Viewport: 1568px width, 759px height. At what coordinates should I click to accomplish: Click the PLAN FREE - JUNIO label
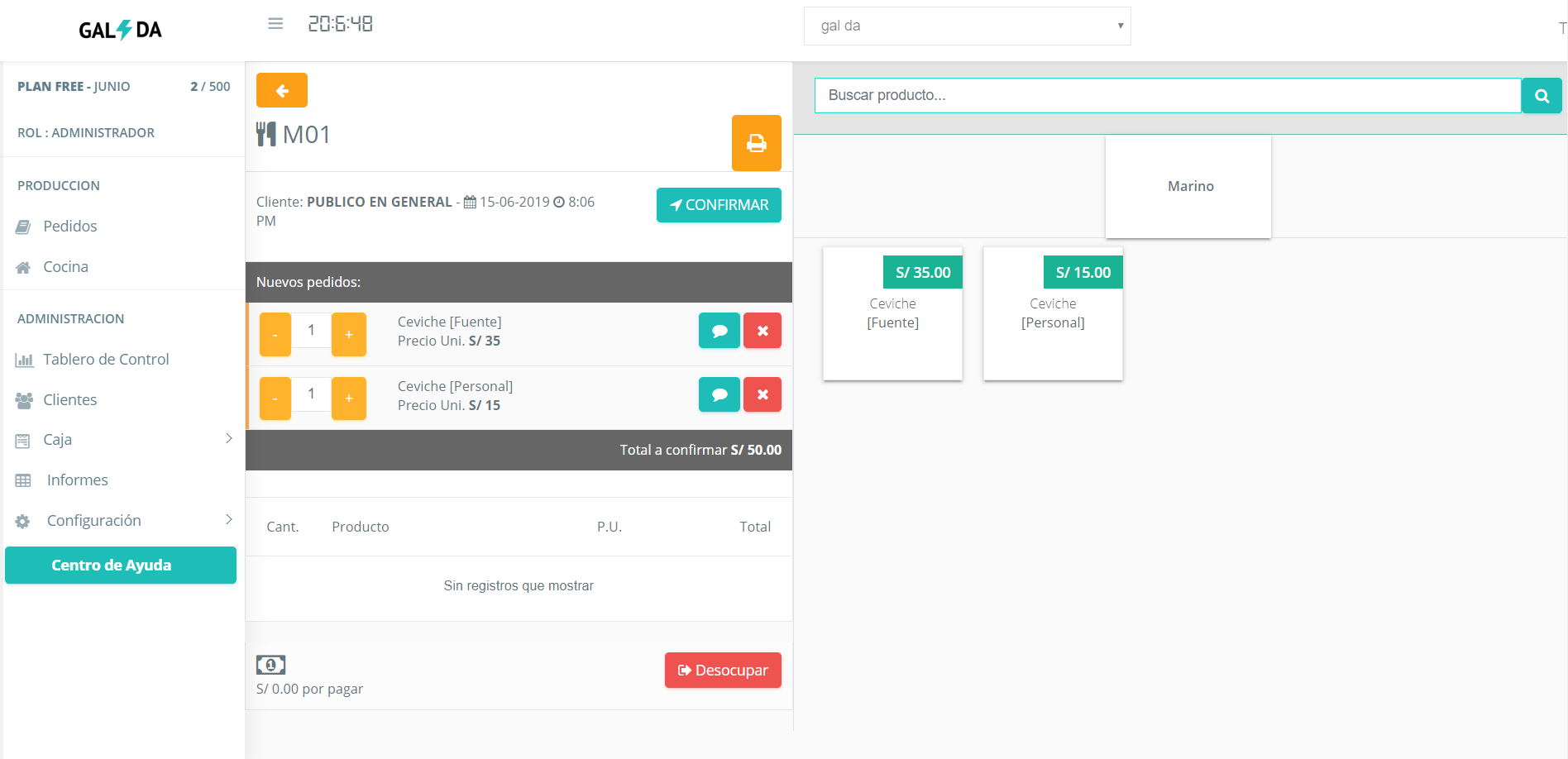[x=74, y=87]
